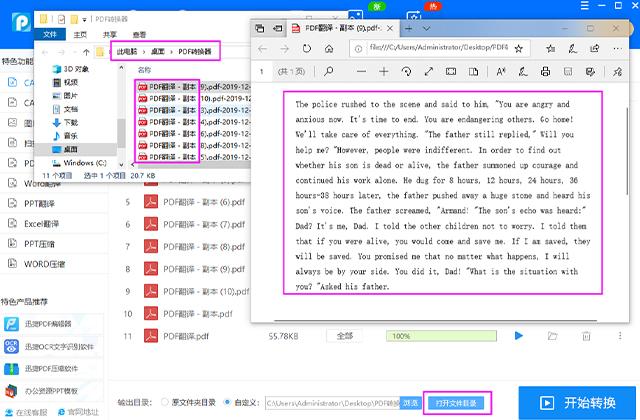
Task: Open 在线客服 link at bottom left
Action: 26,412
